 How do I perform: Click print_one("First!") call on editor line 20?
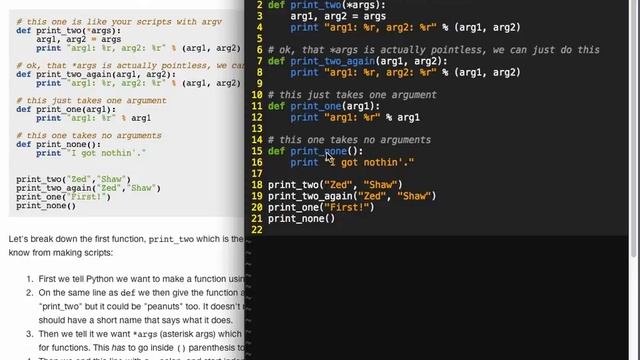tap(321, 207)
